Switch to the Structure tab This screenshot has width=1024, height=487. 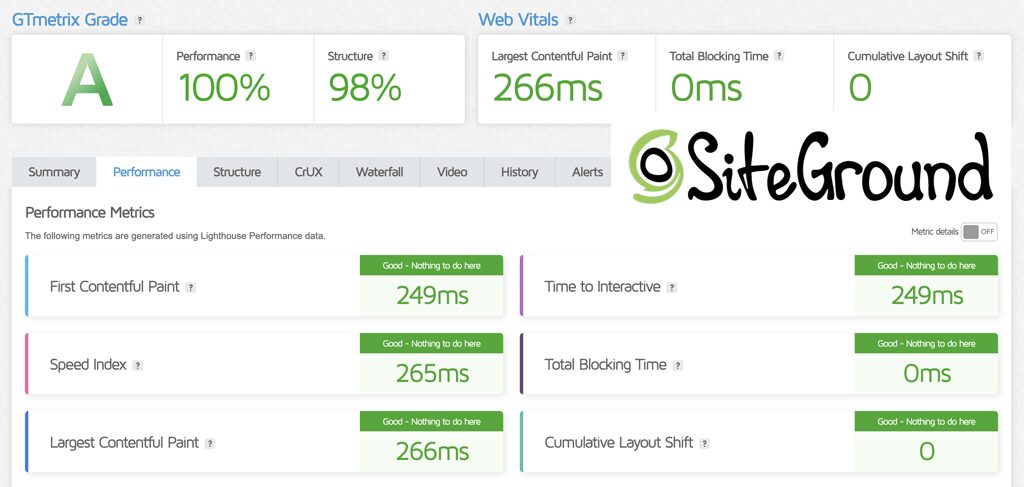(237, 172)
